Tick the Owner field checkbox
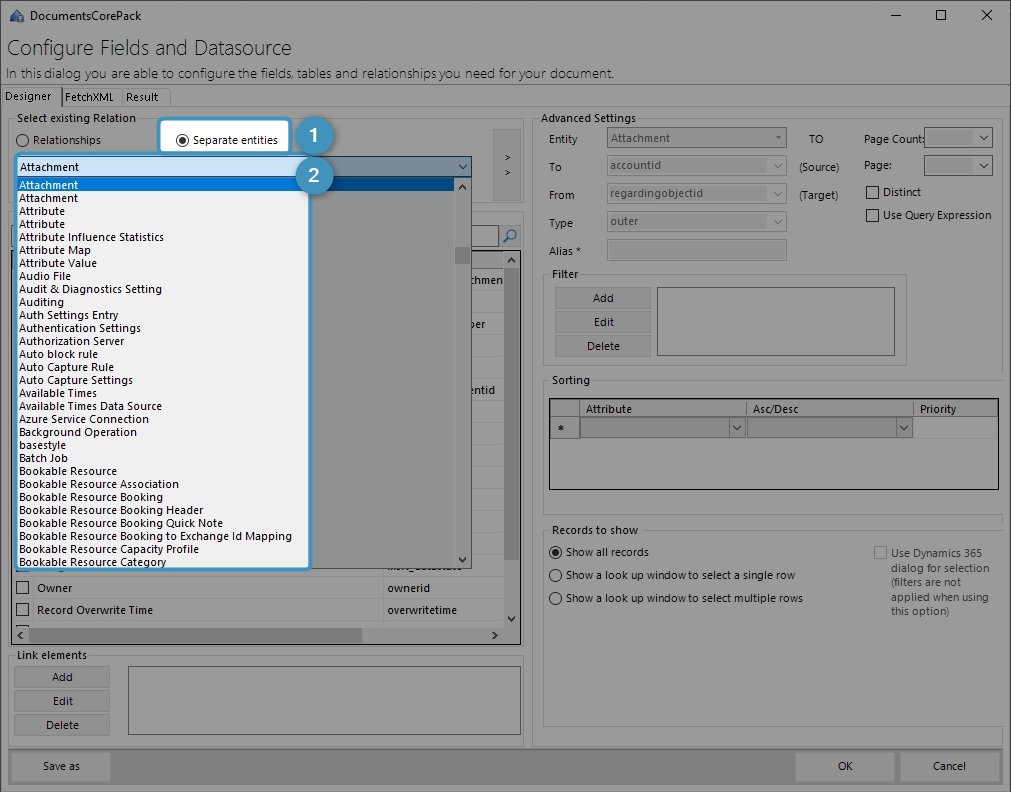This screenshot has width=1011, height=792. [x=23, y=588]
